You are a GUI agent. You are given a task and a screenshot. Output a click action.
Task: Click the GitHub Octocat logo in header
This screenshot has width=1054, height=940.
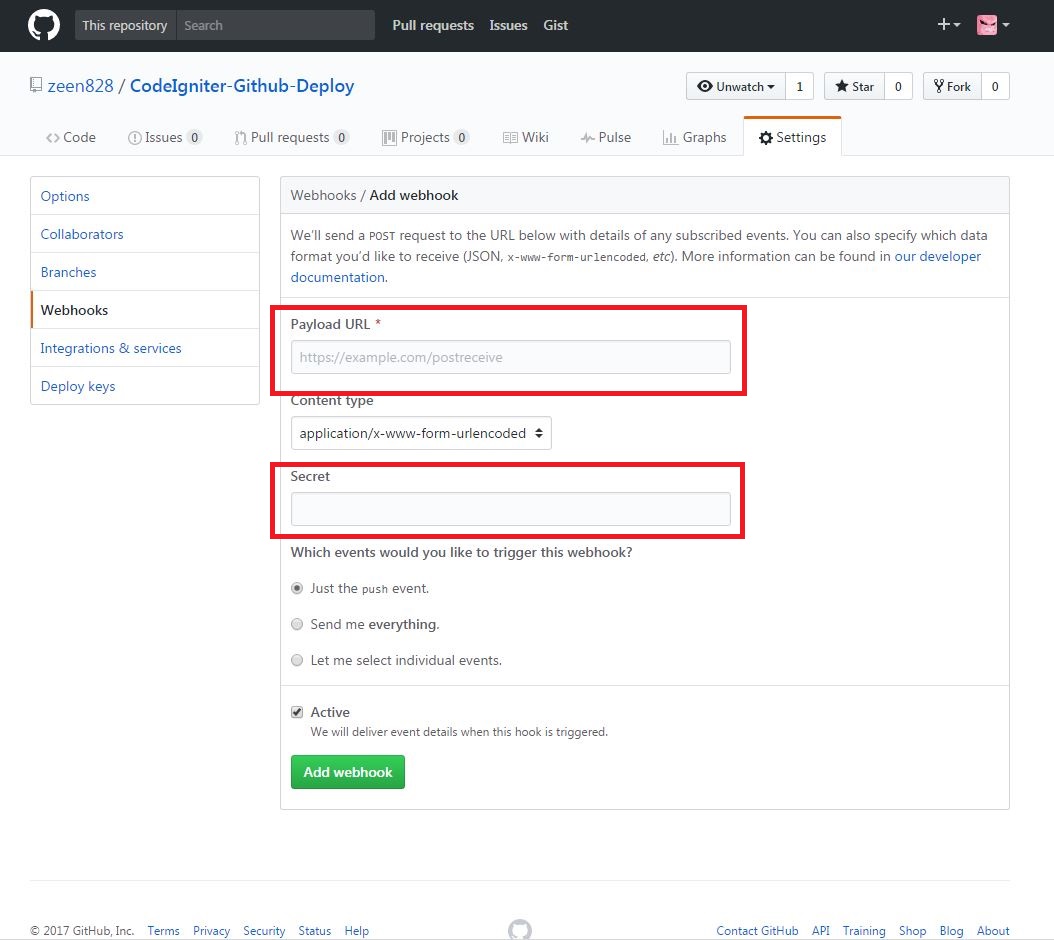click(x=44, y=25)
